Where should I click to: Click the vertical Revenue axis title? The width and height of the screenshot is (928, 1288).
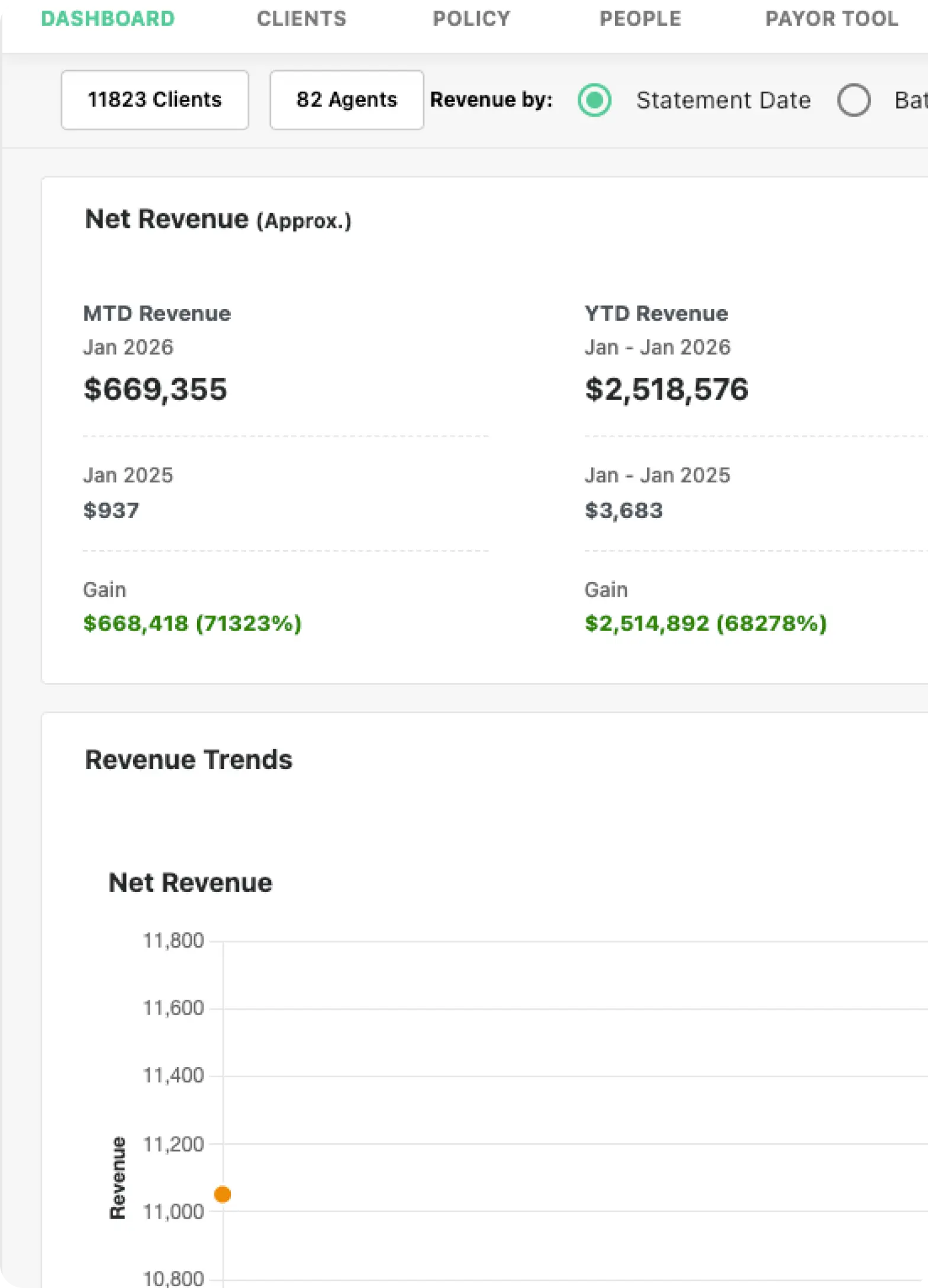tap(118, 1177)
